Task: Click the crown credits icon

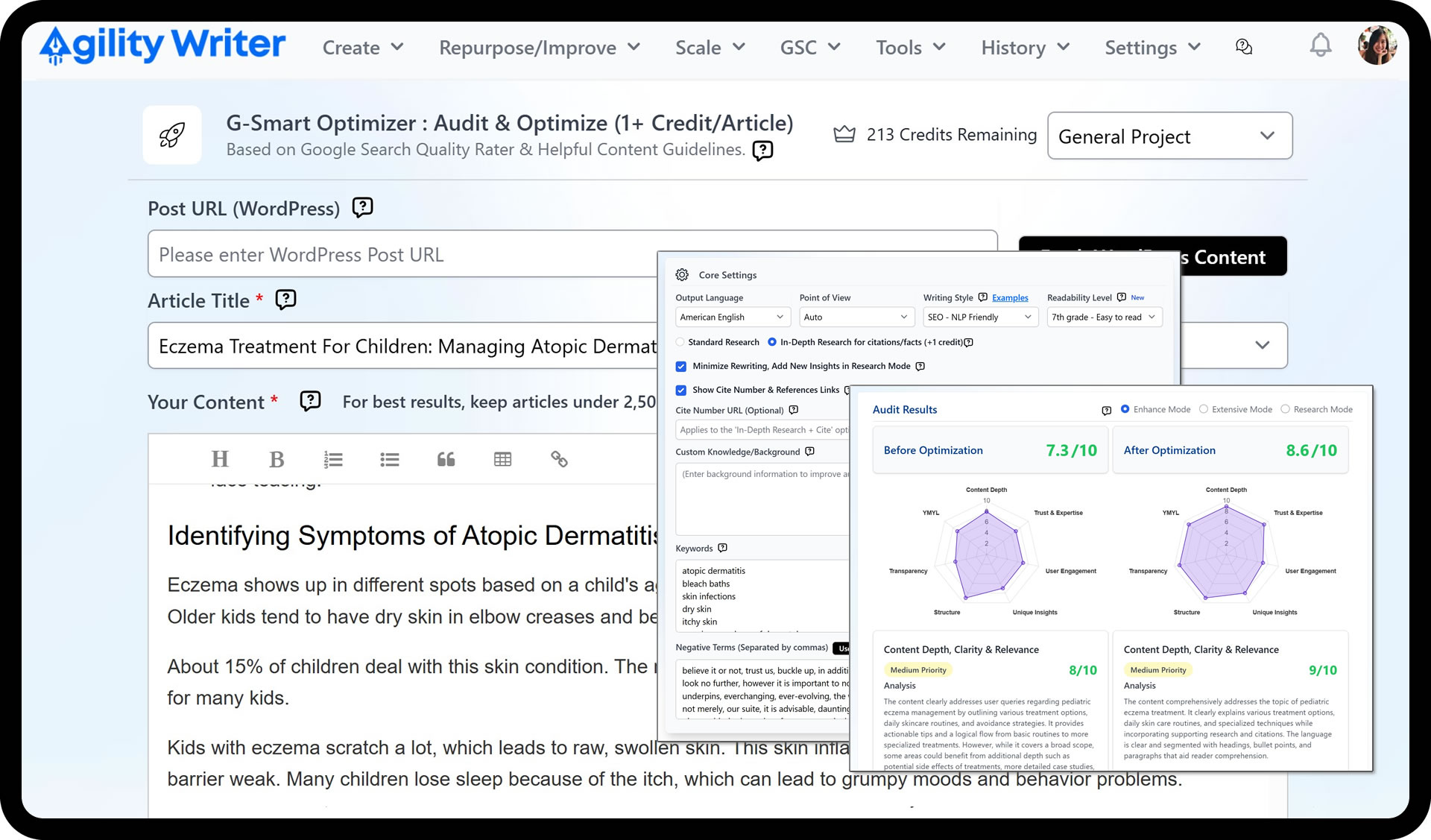Action: [x=844, y=135]
